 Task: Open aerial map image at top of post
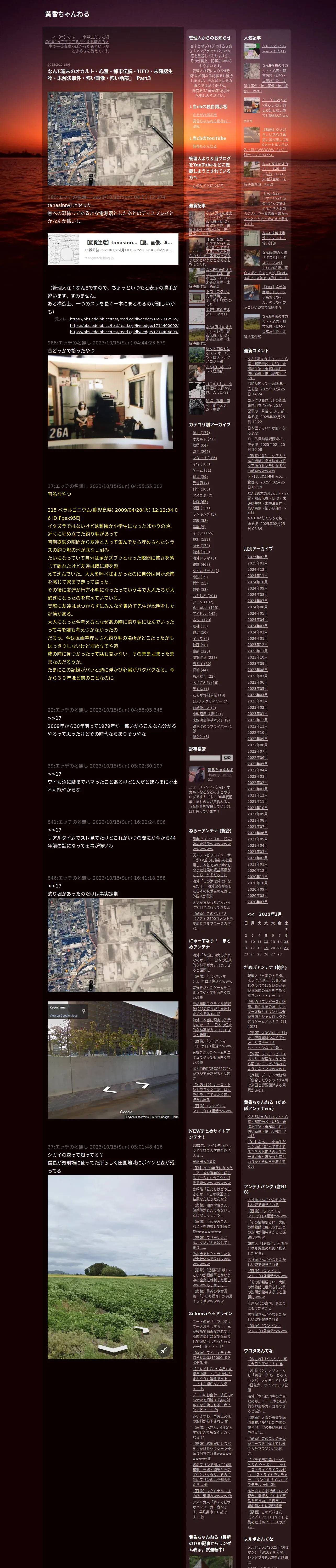[110, 139]
